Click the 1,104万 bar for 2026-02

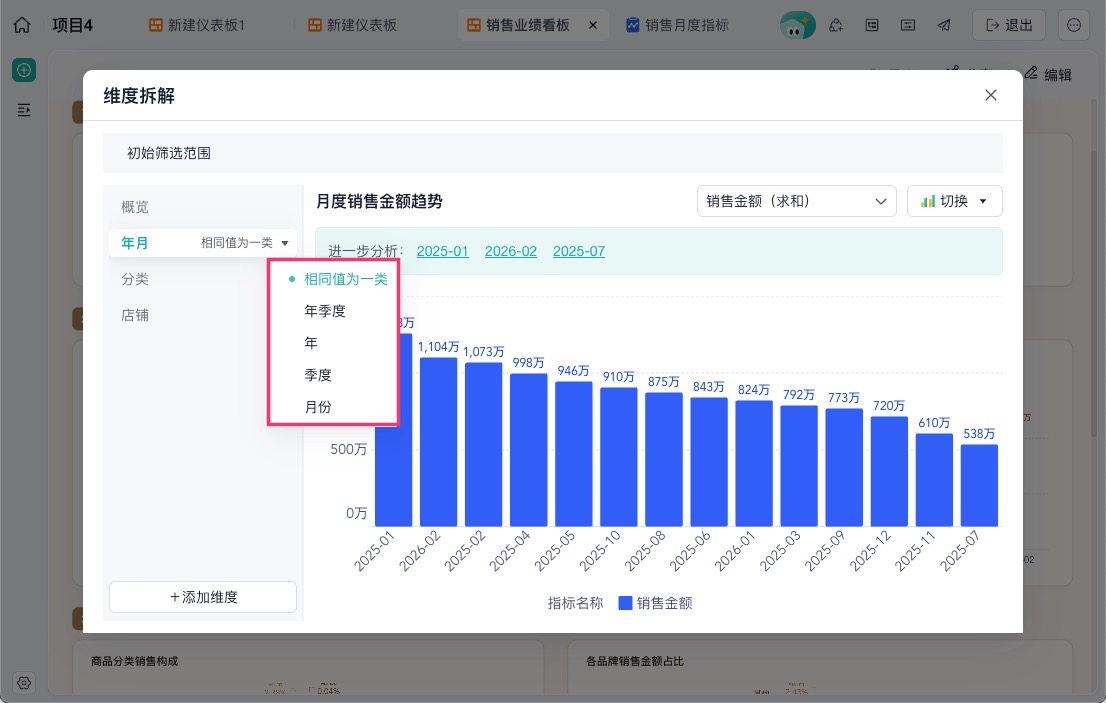pyautogui.click(x=438, y=442)
